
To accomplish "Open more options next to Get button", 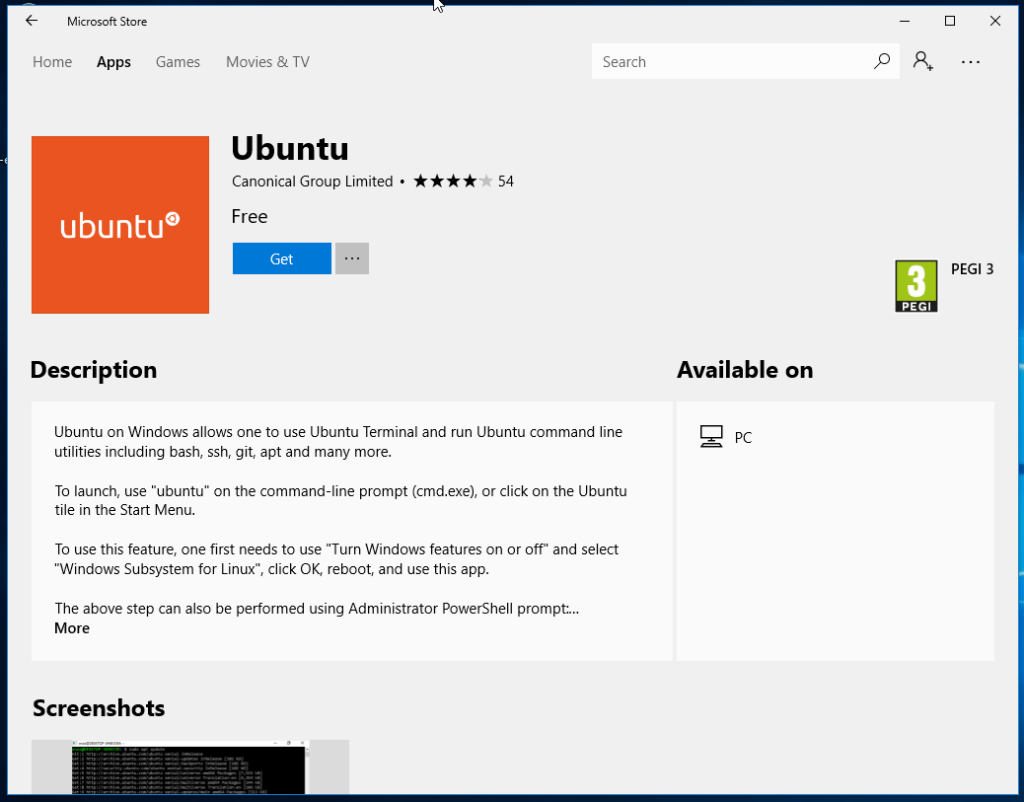I will (351, 258).
